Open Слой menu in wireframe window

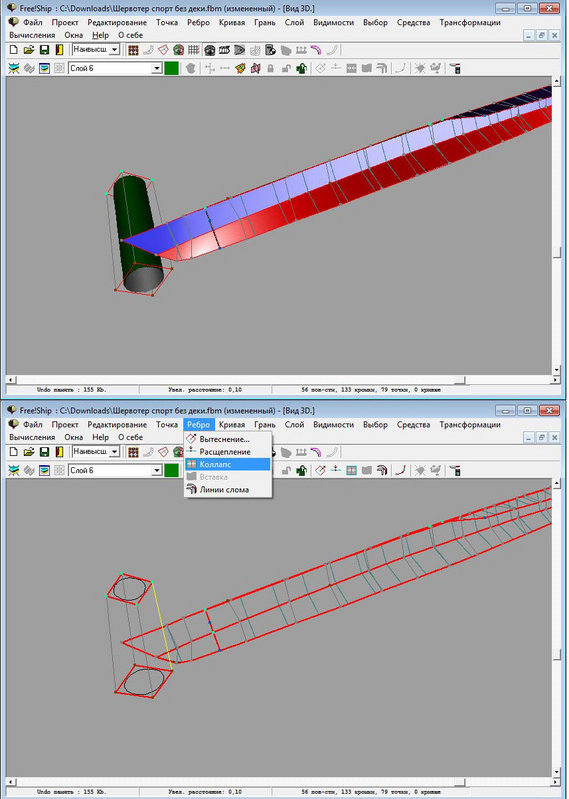click(294, 424)
